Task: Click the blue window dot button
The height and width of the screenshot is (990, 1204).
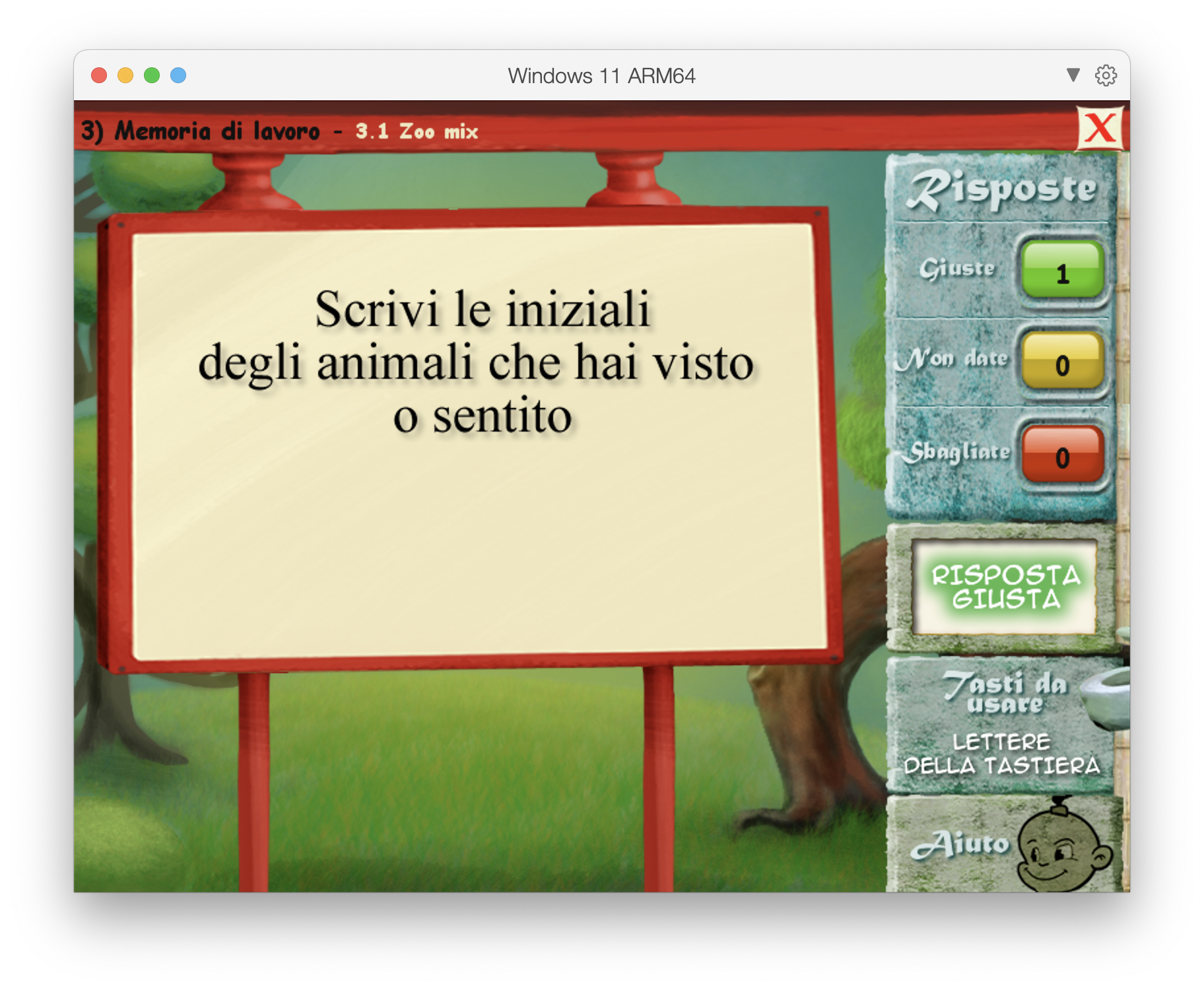Action: (178, 75)
